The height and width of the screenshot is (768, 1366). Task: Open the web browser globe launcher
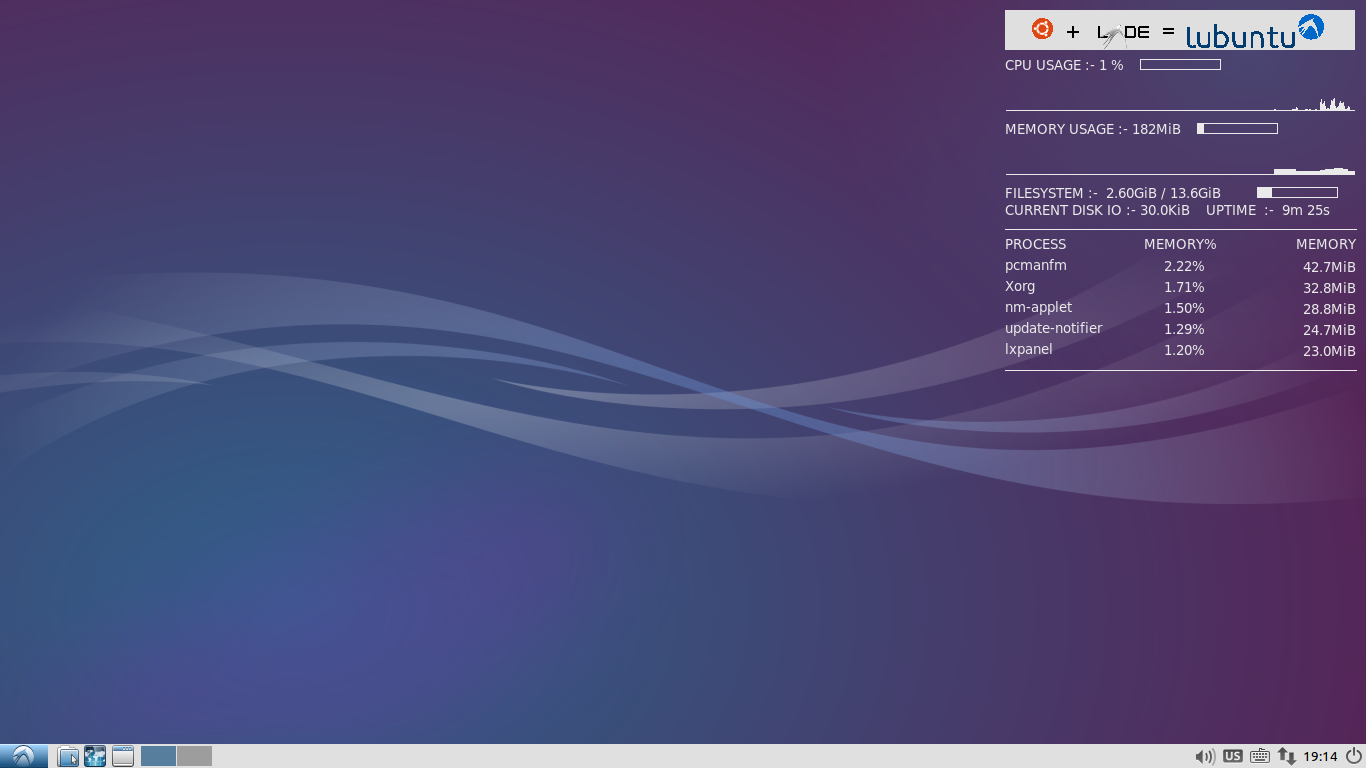pyautogui.click(x=95, y=756)
